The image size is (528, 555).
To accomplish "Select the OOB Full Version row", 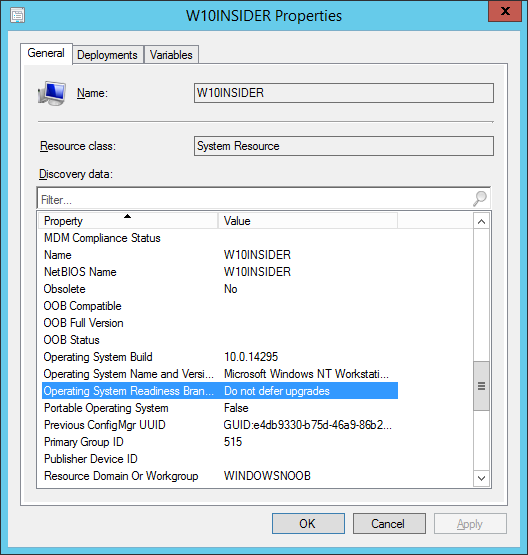I will pos(220,323).
